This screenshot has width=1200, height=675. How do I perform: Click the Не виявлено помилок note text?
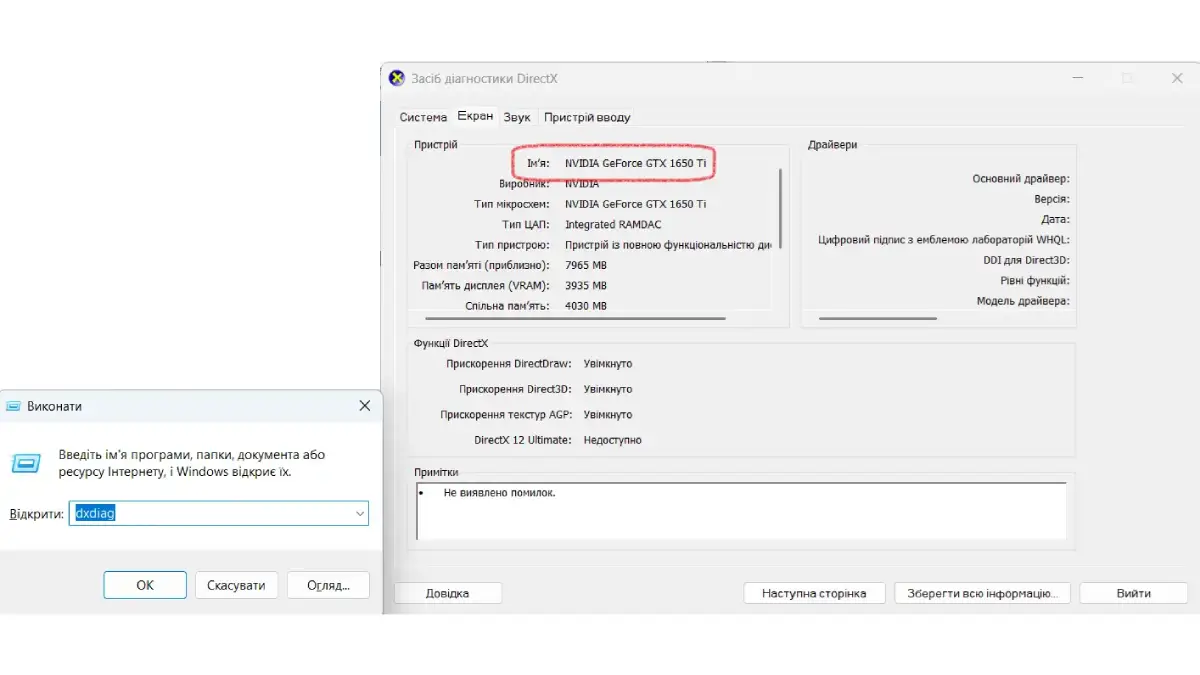click(x=499, y=493)
